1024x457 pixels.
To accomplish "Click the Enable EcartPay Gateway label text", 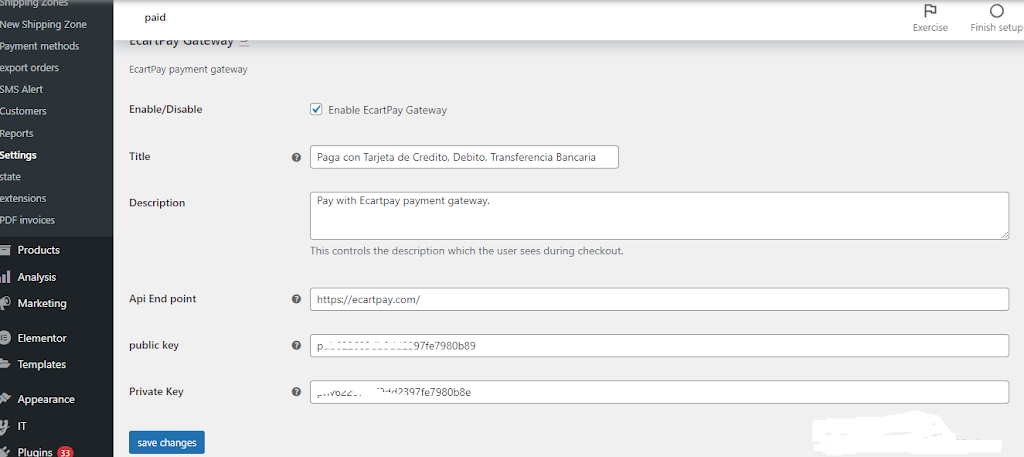I will 387,110.
